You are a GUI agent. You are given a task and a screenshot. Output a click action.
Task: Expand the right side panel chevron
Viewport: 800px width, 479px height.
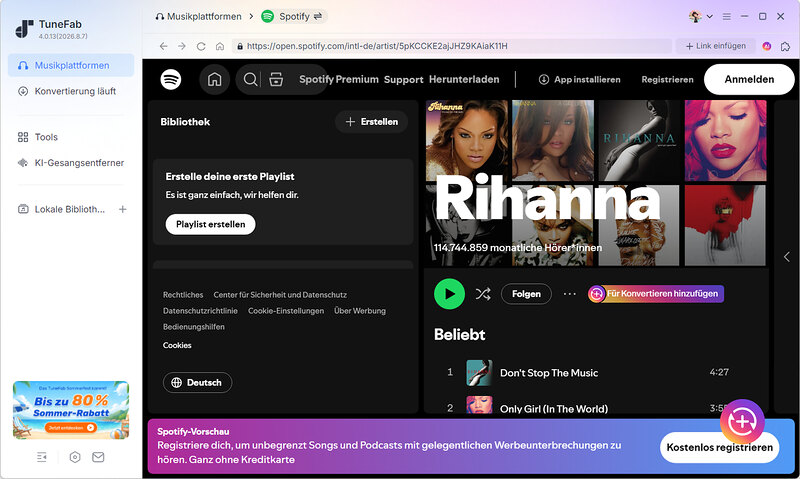coord(786,257)
